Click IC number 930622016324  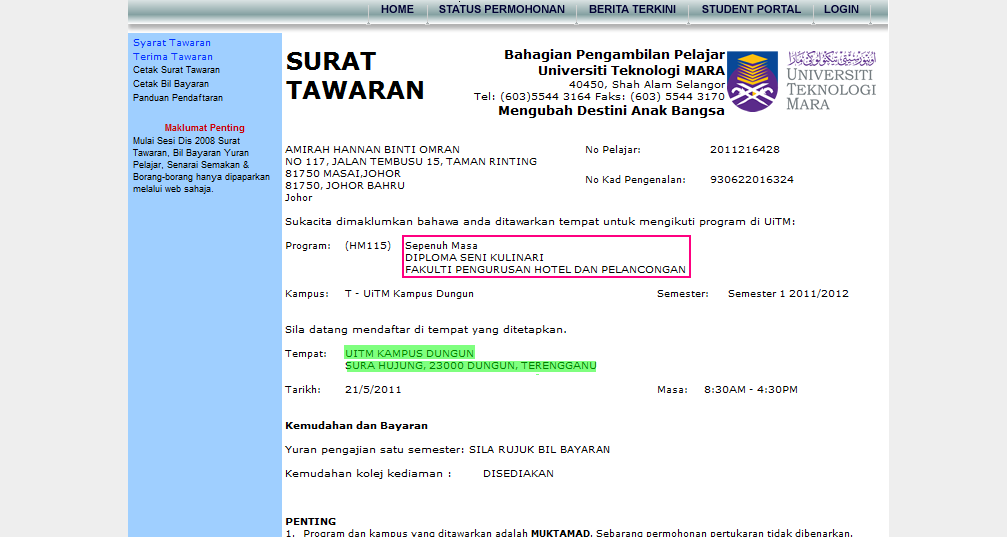pyautogui.click(x=752, y=180)
